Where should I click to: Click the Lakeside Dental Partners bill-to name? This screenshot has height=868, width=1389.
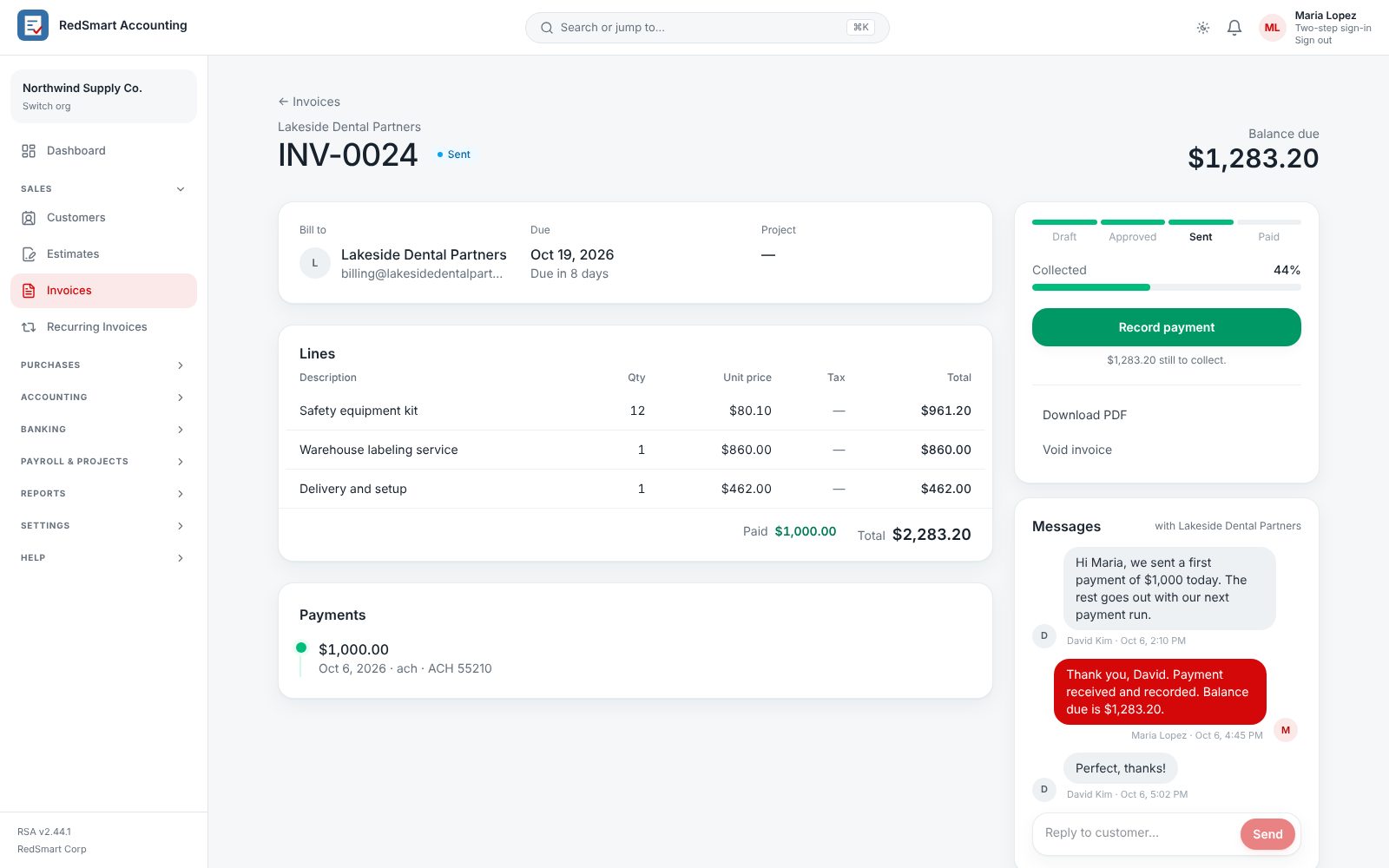point(424,254)
